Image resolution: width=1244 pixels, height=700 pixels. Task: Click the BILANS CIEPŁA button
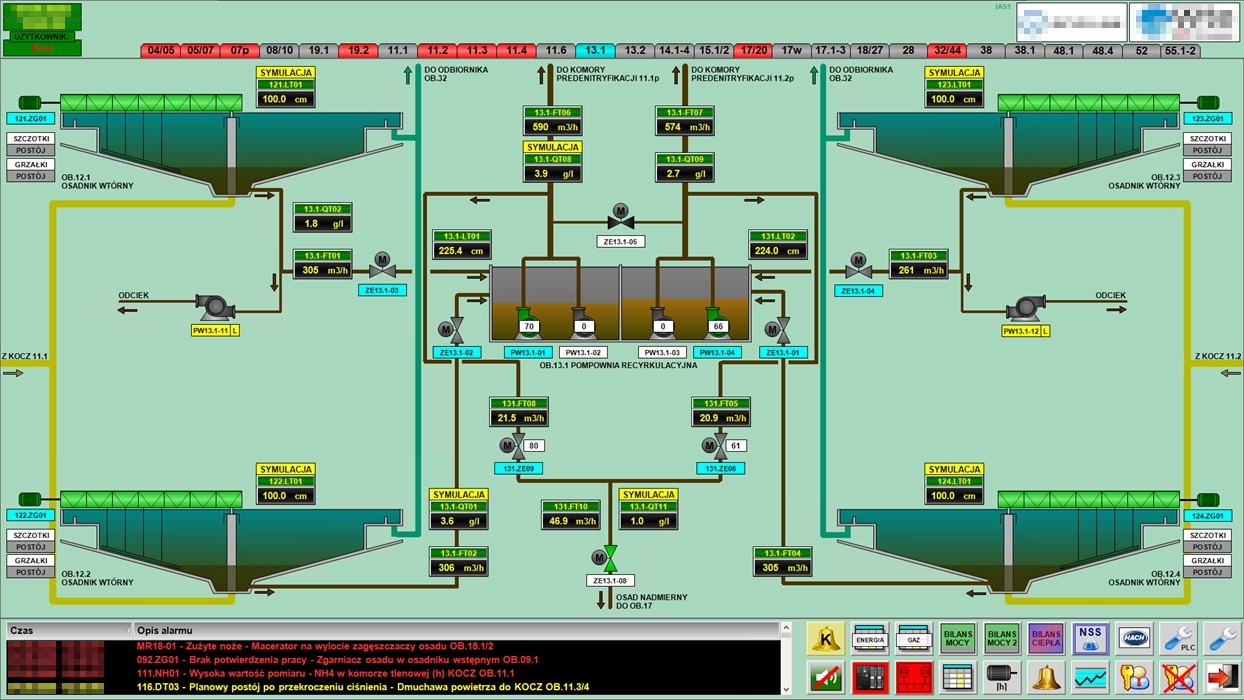[1045, 638]
